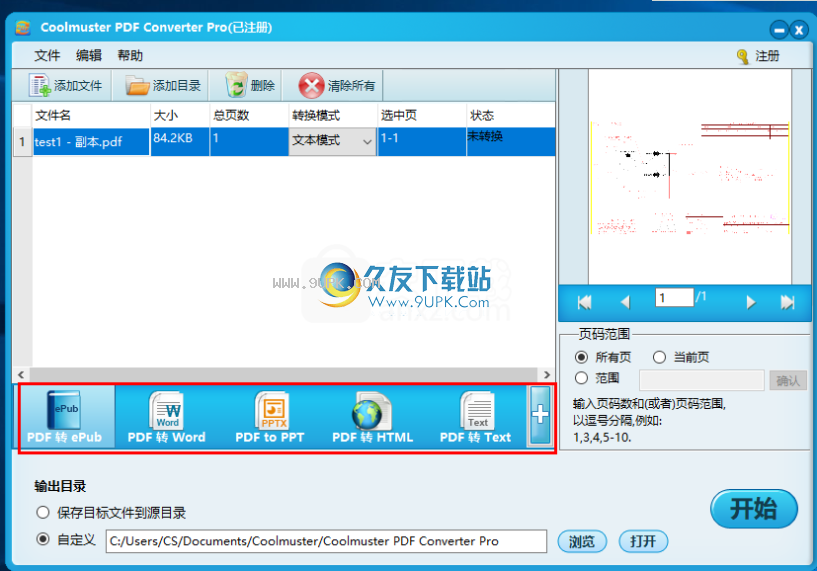
Task: Click the Add File (添加文件) toolbar button
Action: tap(66, 85)
